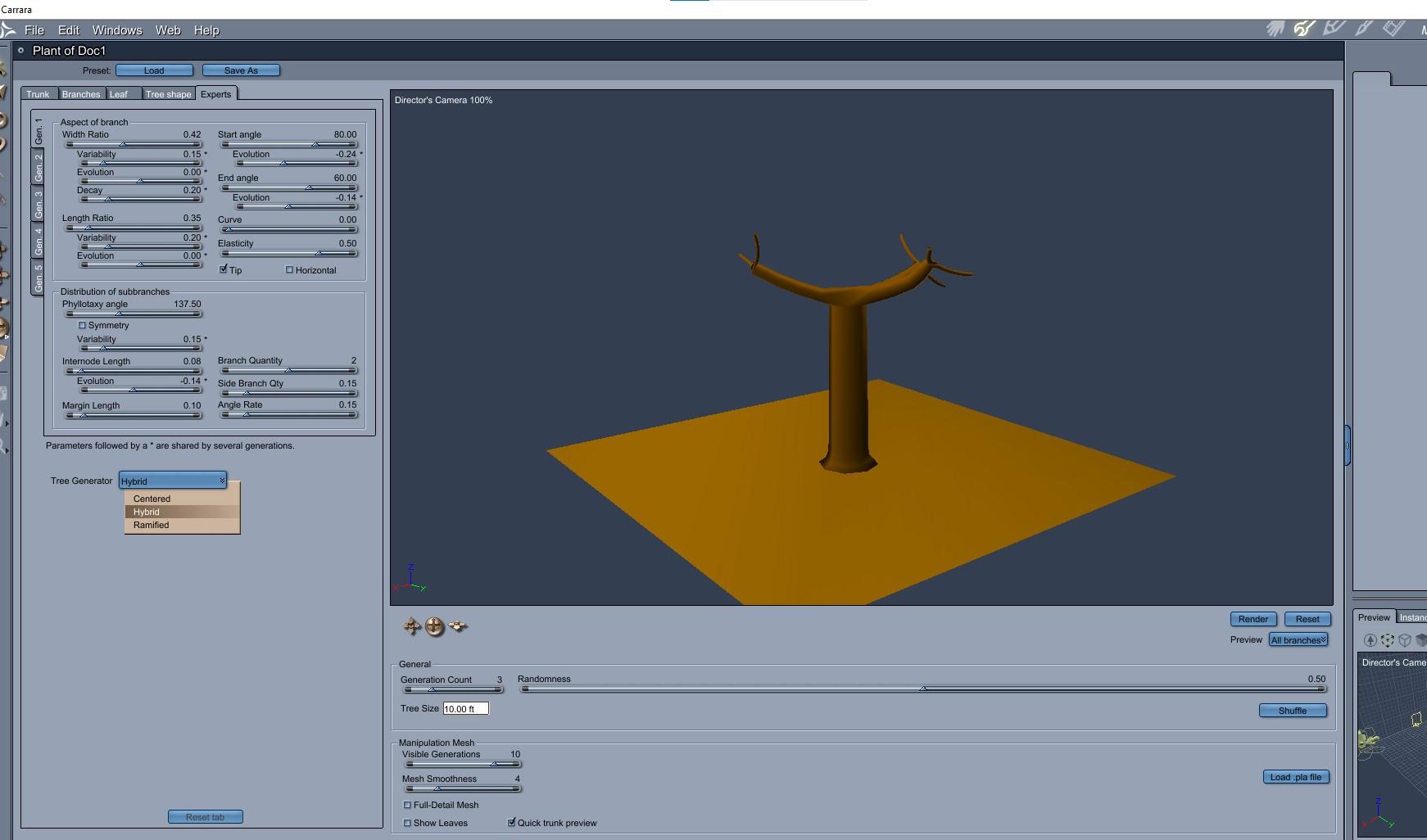Click the Generation Count slider
1427x840 pixels.
pyautogui.click(x=453, y=689)
